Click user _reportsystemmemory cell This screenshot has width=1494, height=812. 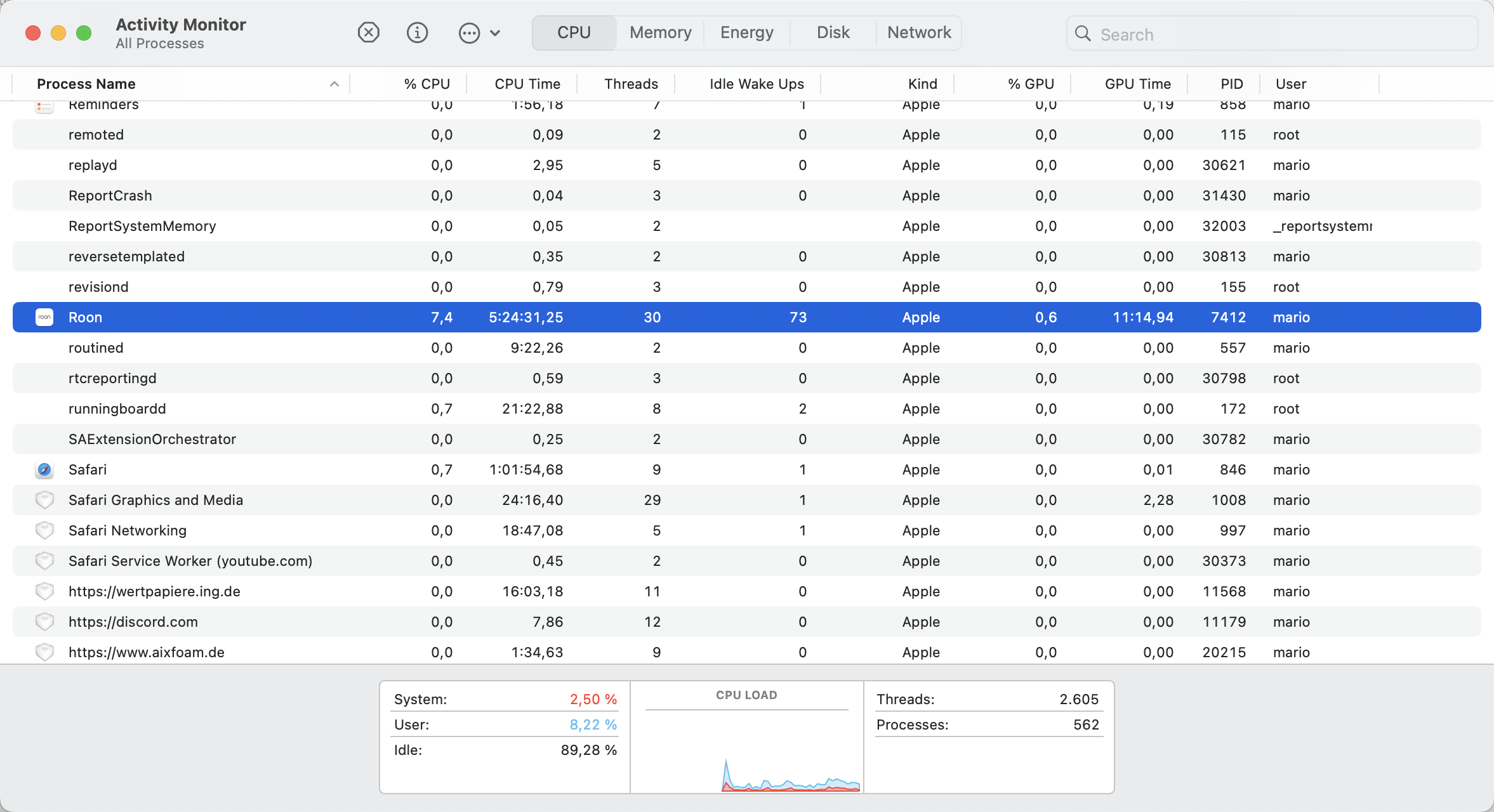click(1323, 226)
